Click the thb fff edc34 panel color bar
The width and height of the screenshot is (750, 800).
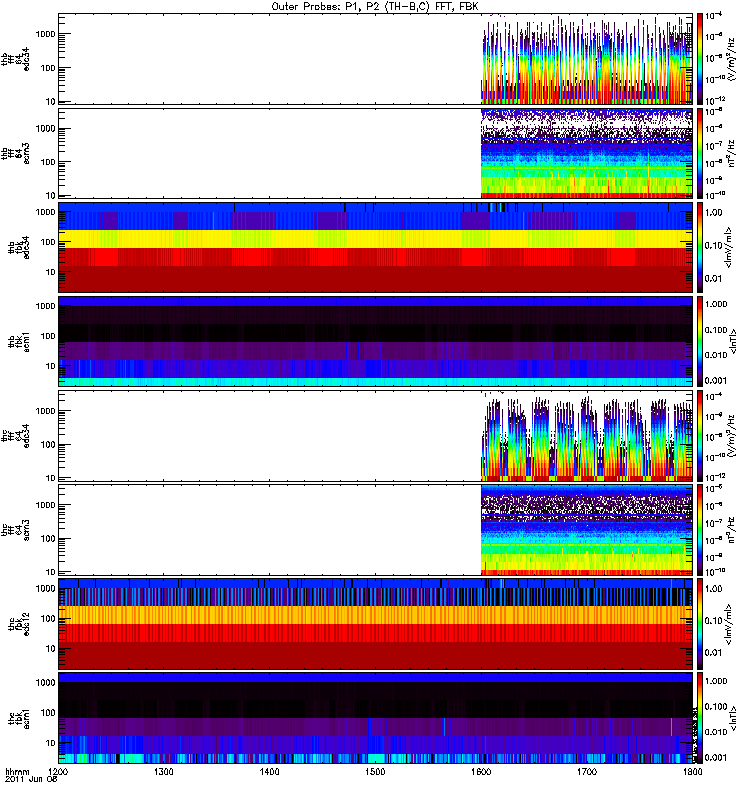pyautogui.click(x=700, y=59)
